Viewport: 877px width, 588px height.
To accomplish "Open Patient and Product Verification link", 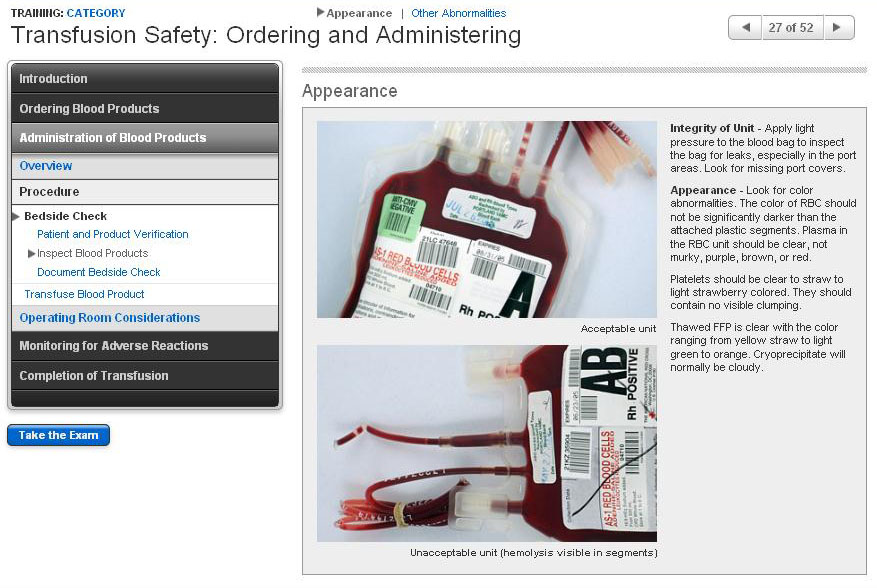I will tap(112, 234).
